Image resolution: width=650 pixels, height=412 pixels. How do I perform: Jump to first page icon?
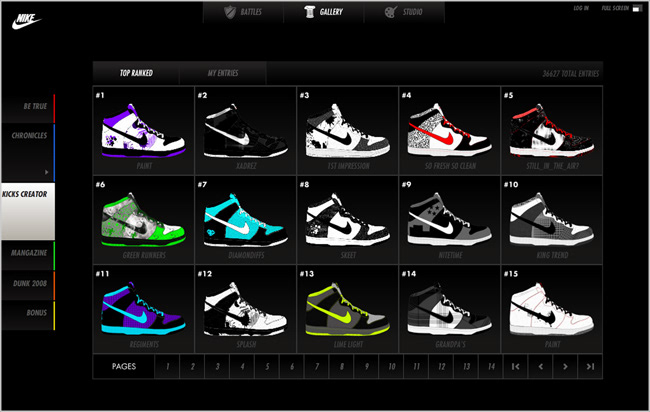515,366
